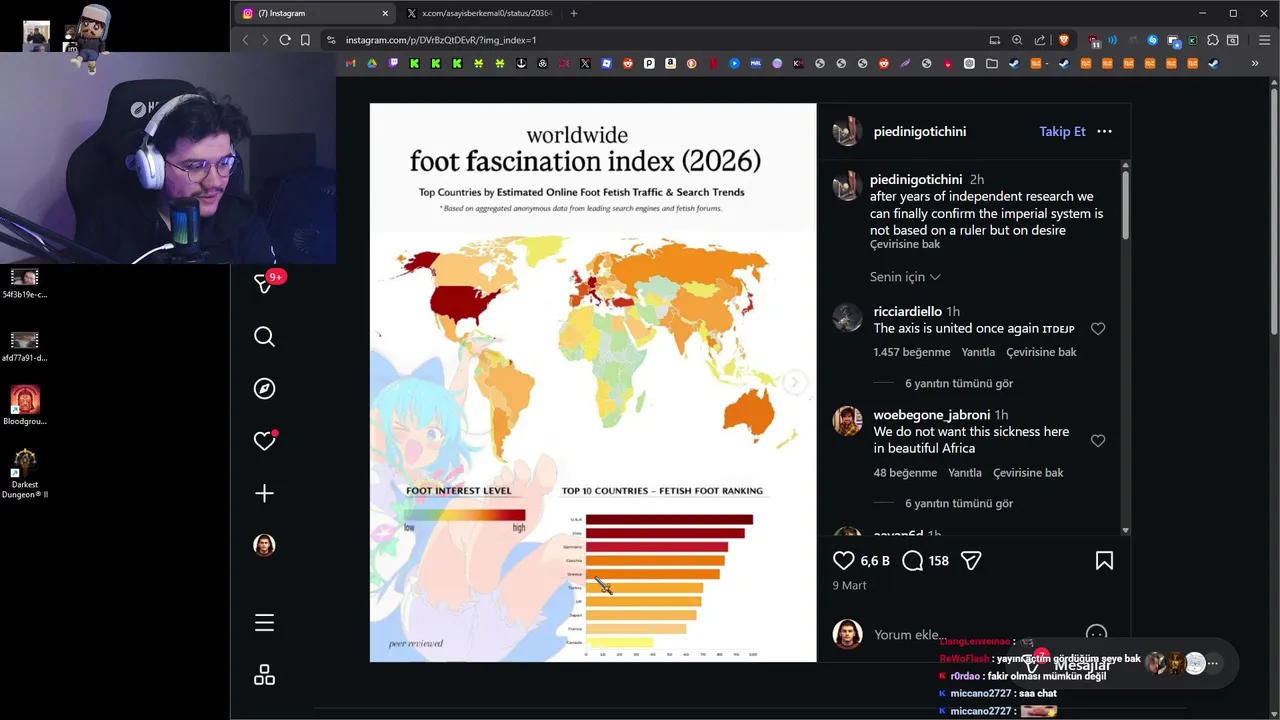Click browser forward arrow

click(x=265, y=40)
